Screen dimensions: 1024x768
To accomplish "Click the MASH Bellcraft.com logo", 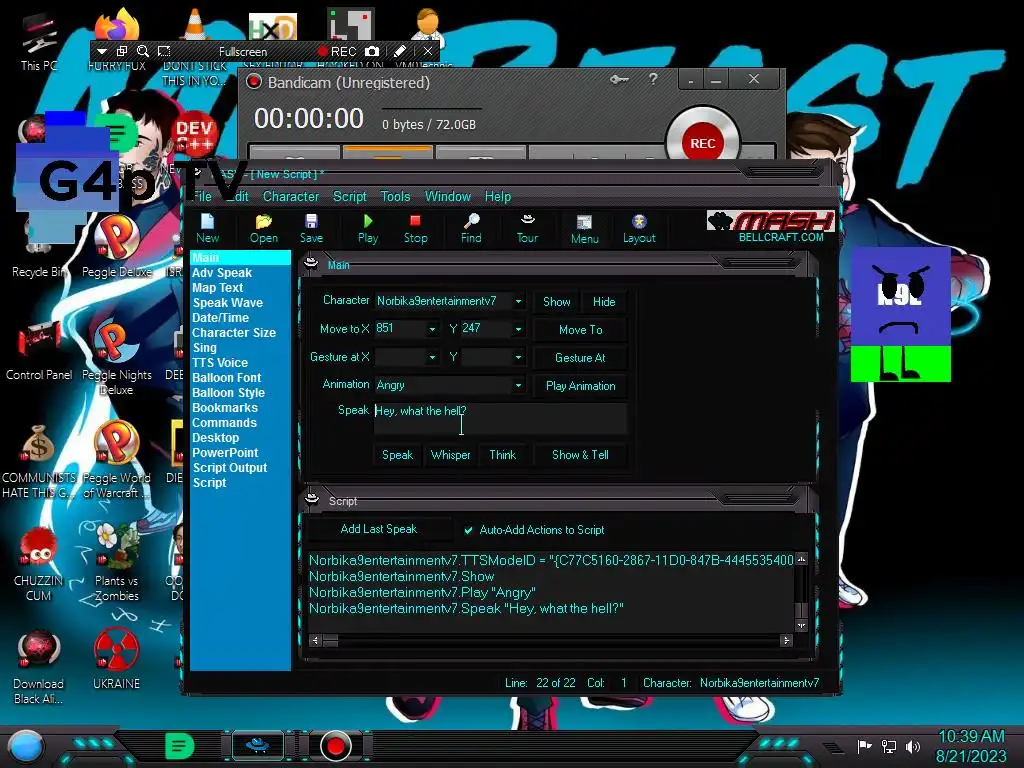I will 771,227.
